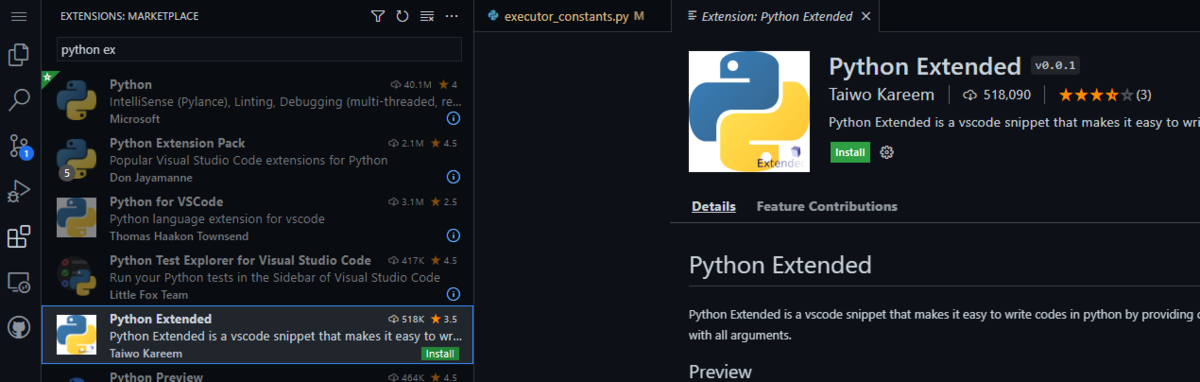Screen dimensions: 1200x382
Task: Filter extensions with the funnel icon
Action: (377, 17)
